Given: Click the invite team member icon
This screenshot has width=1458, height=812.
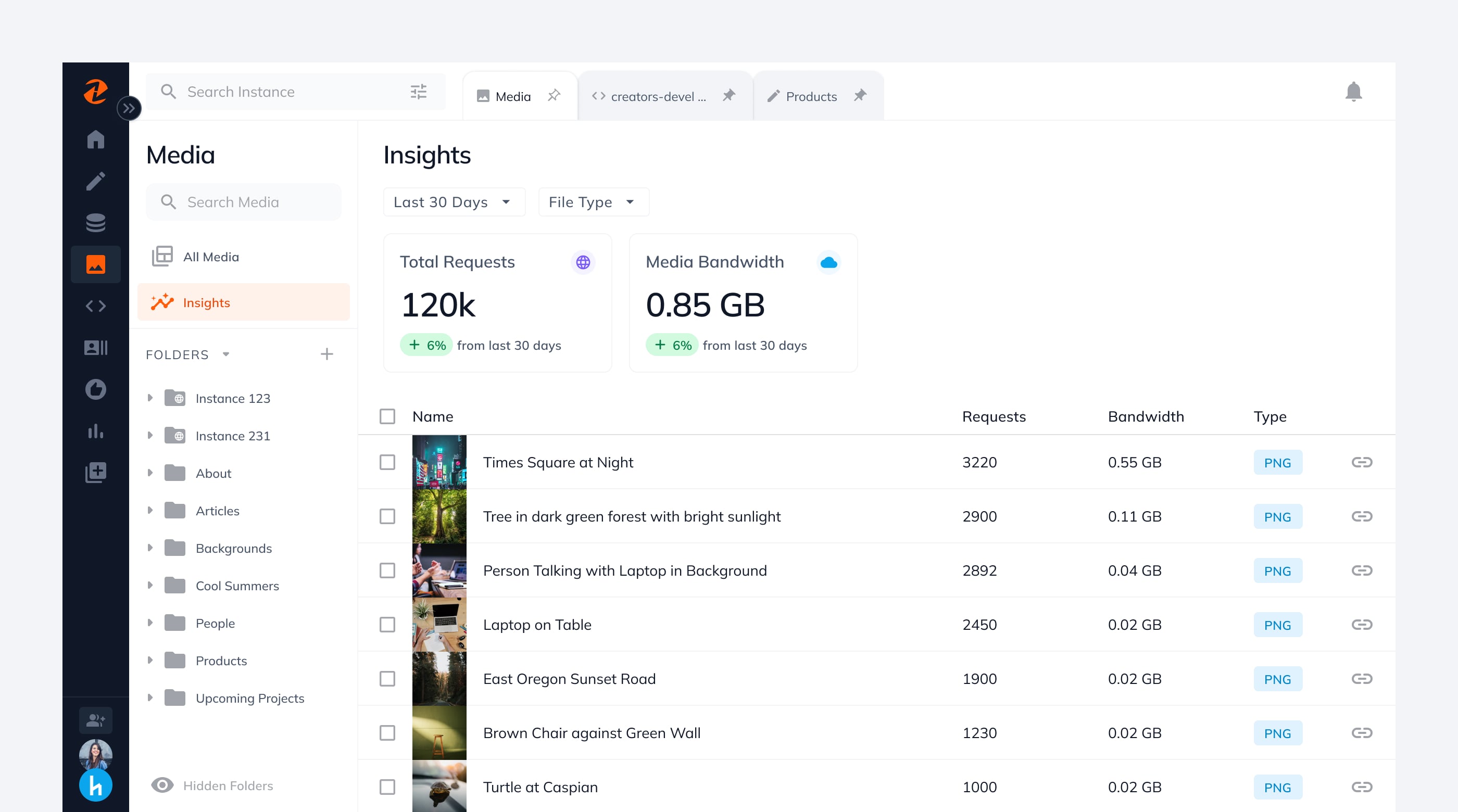Looking at the screenshot, I should click(x=96, y=720).
